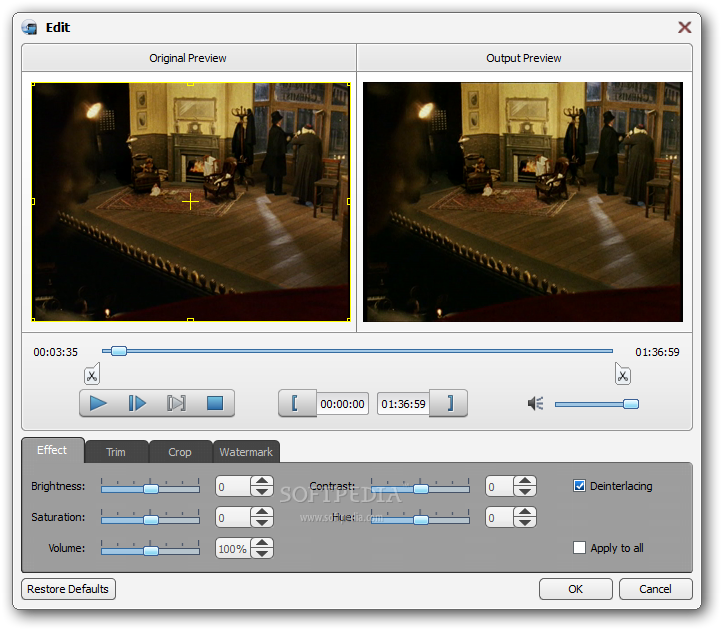Click the Hue slider thumb
This screenshot has height=630, width=722.
coord(421,519)
